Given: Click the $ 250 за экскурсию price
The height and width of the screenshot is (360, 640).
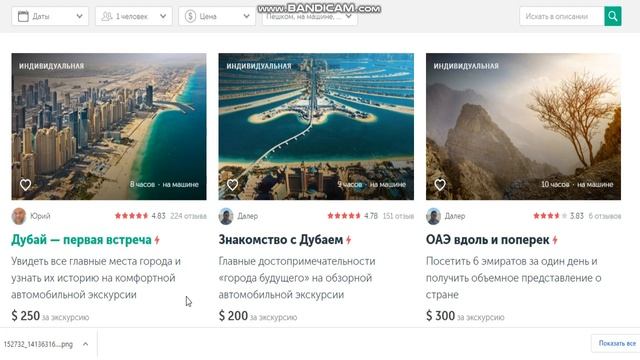Looking at the screenshot, I should (x=50, y=316).
